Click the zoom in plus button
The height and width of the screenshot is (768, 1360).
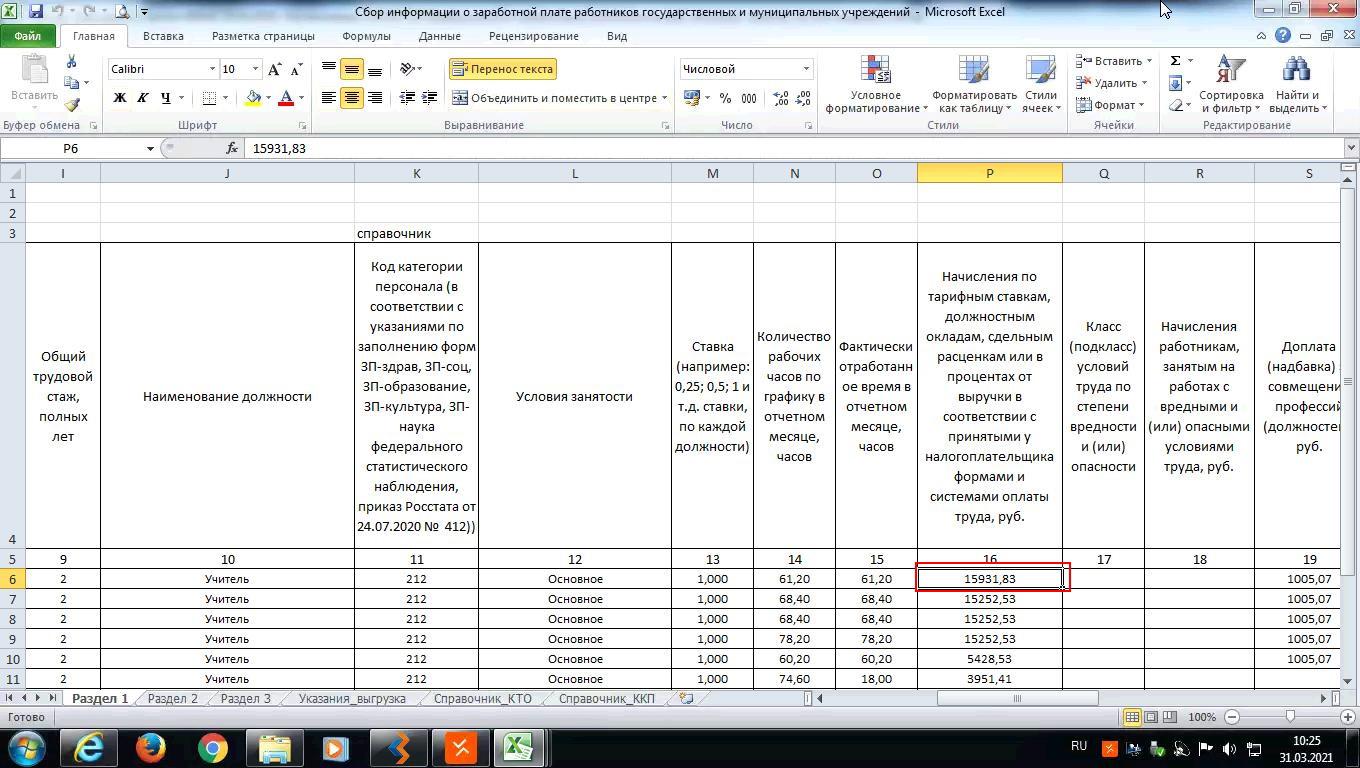tap(1348, 717)
